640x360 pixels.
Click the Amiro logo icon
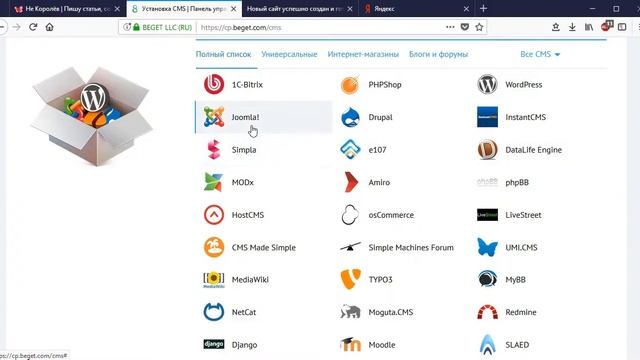point(350,182)
